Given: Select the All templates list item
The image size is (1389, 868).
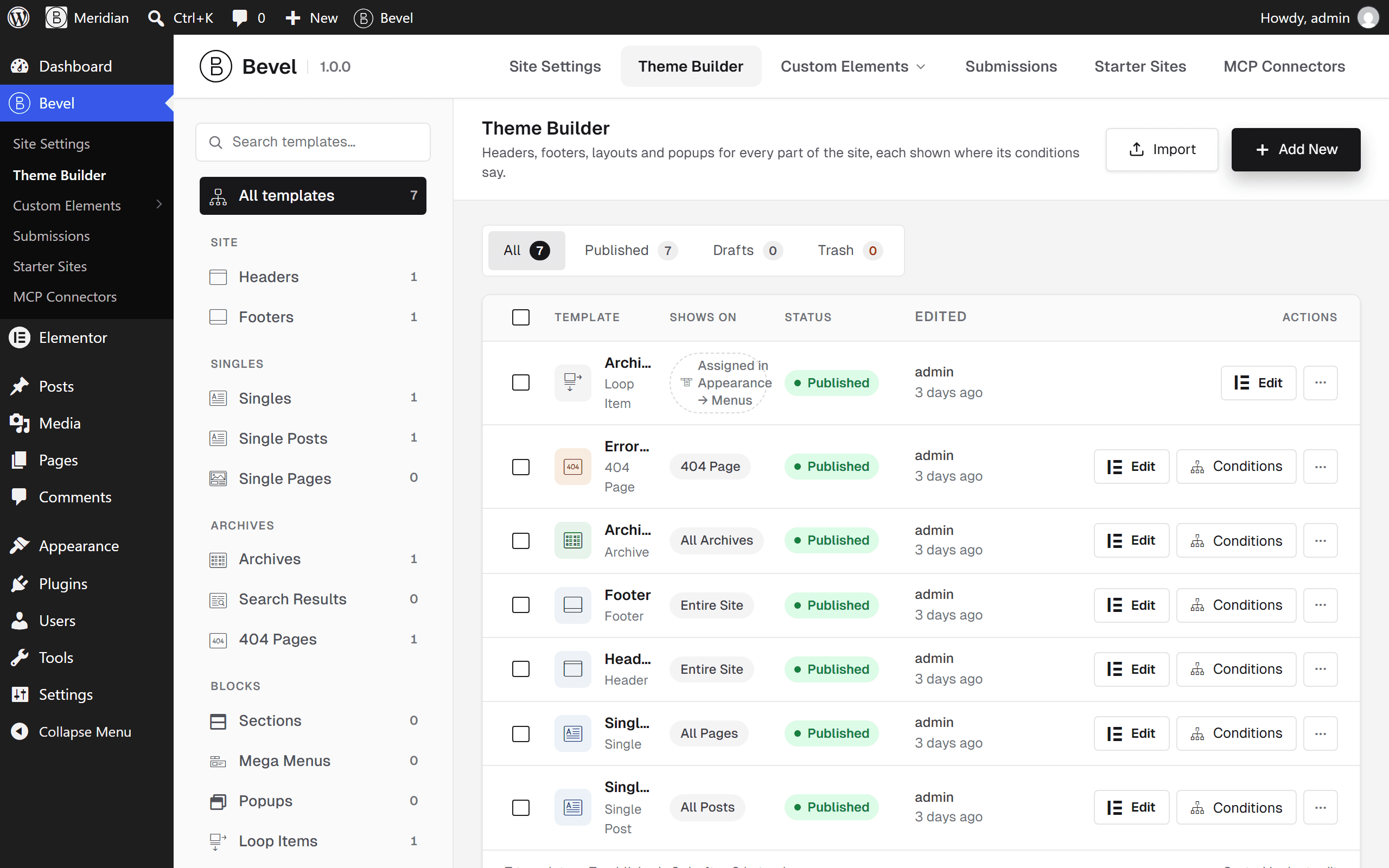Looking at the screenshot, I should click(x=313, y=196).
